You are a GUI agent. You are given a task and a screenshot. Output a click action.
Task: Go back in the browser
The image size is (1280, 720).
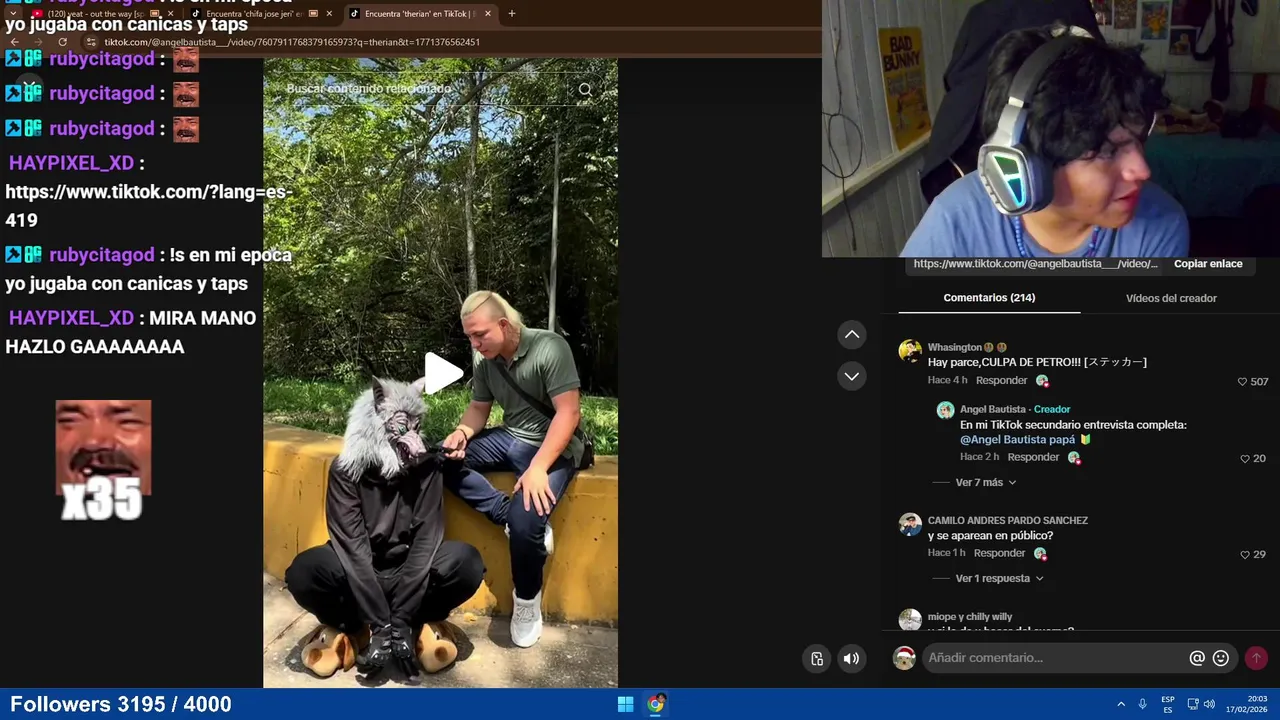(14, 42)
